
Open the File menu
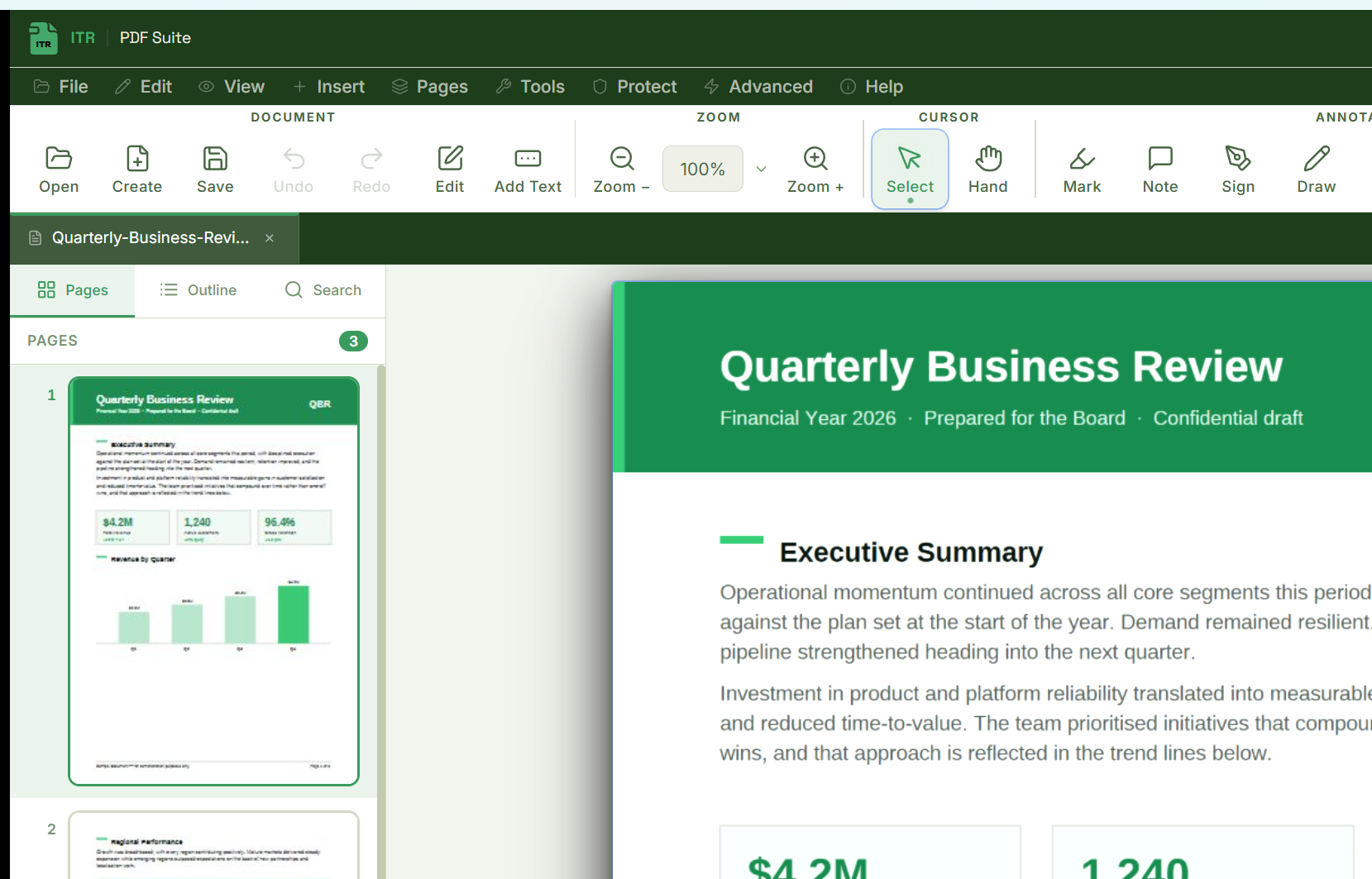[60, 86]
